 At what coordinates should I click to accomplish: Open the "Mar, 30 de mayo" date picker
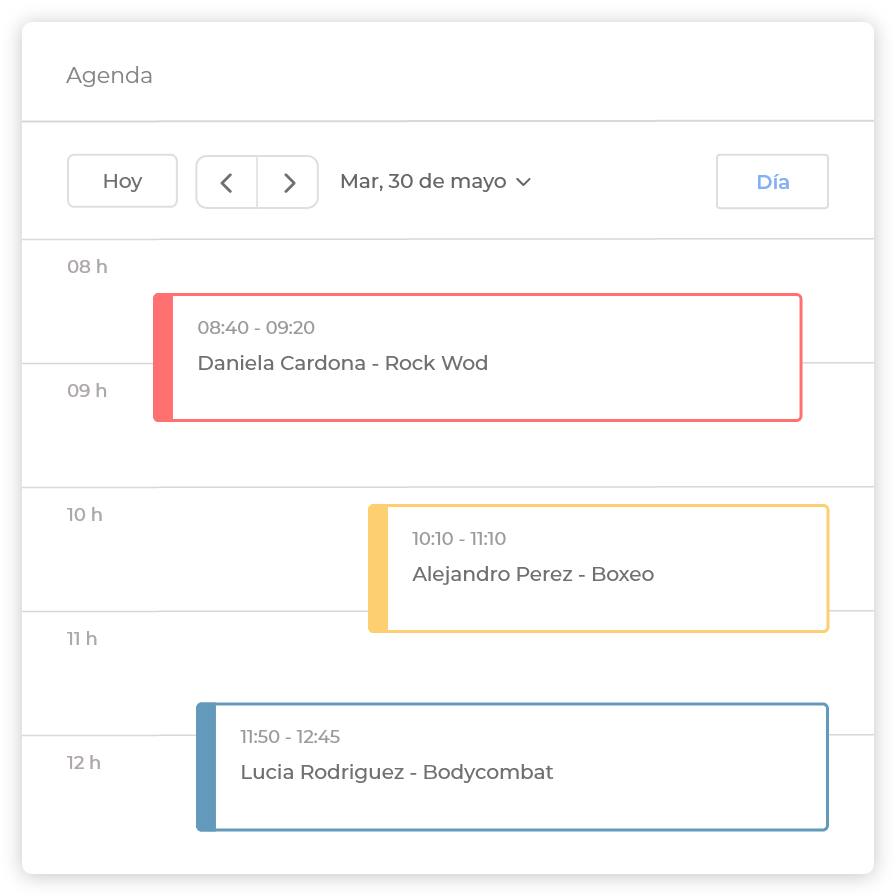(423, 182)
